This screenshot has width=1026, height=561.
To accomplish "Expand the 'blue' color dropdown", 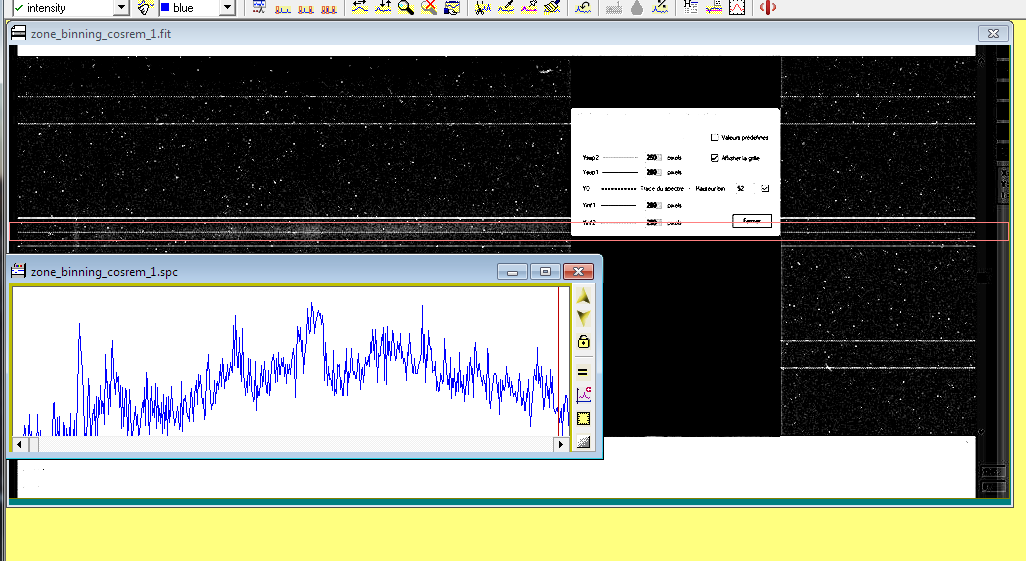I will 227,8.
